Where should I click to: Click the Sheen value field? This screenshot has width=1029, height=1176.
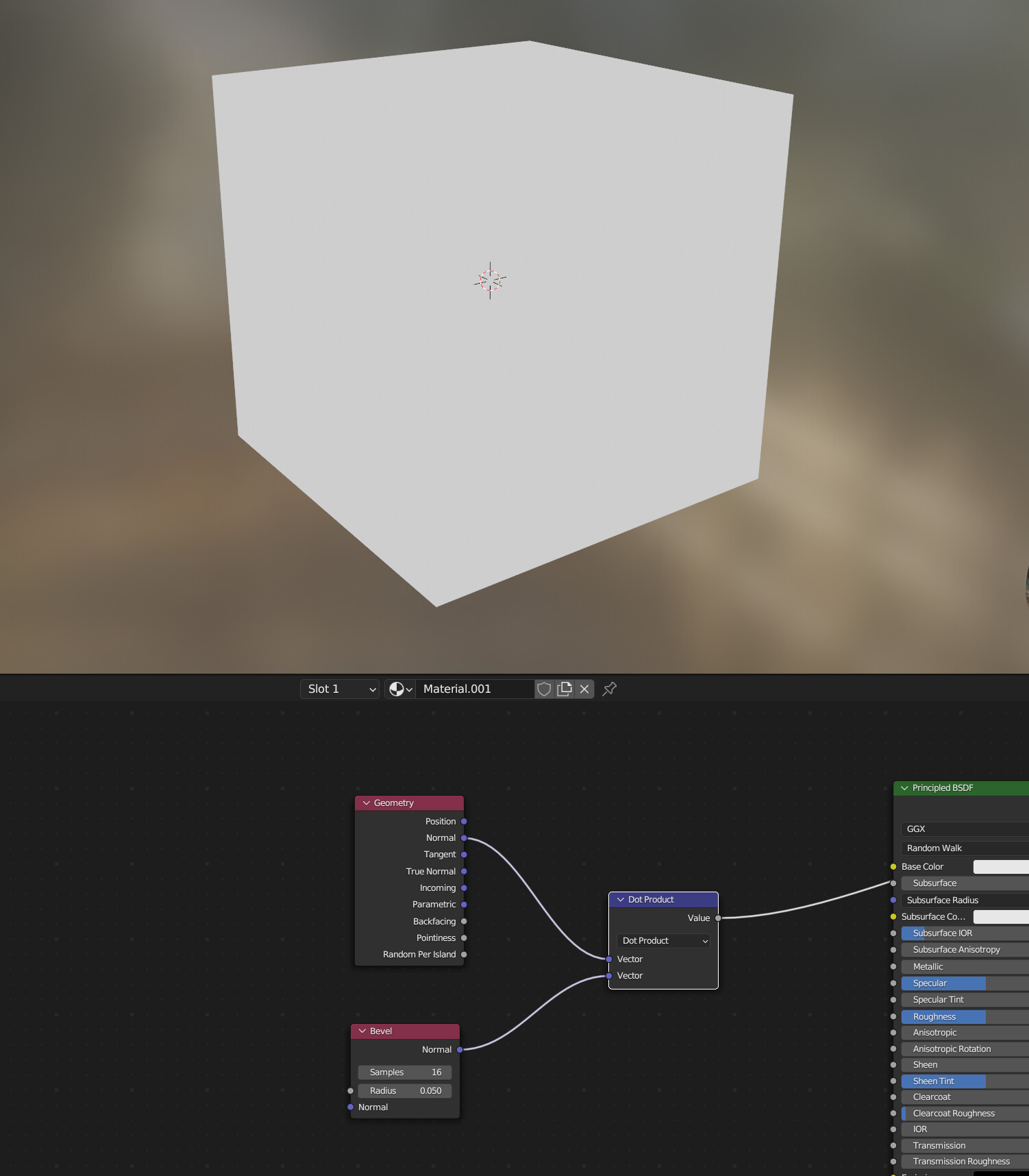(x=965, y=1064)
